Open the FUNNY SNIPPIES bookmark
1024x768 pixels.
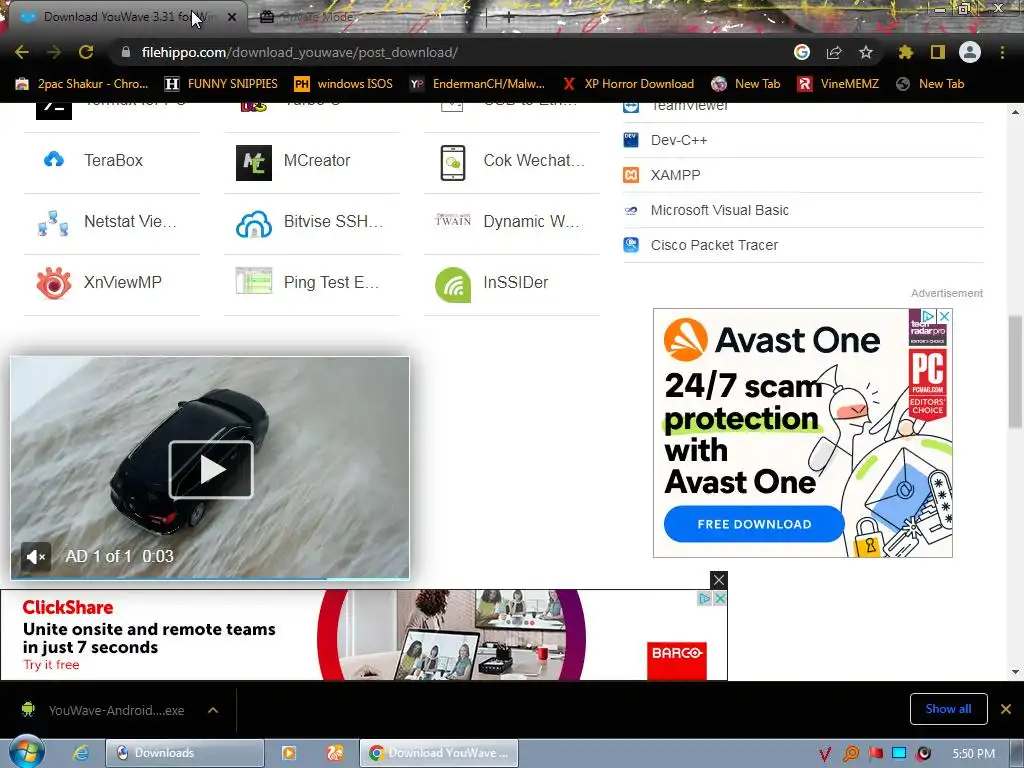click(221, 84)
